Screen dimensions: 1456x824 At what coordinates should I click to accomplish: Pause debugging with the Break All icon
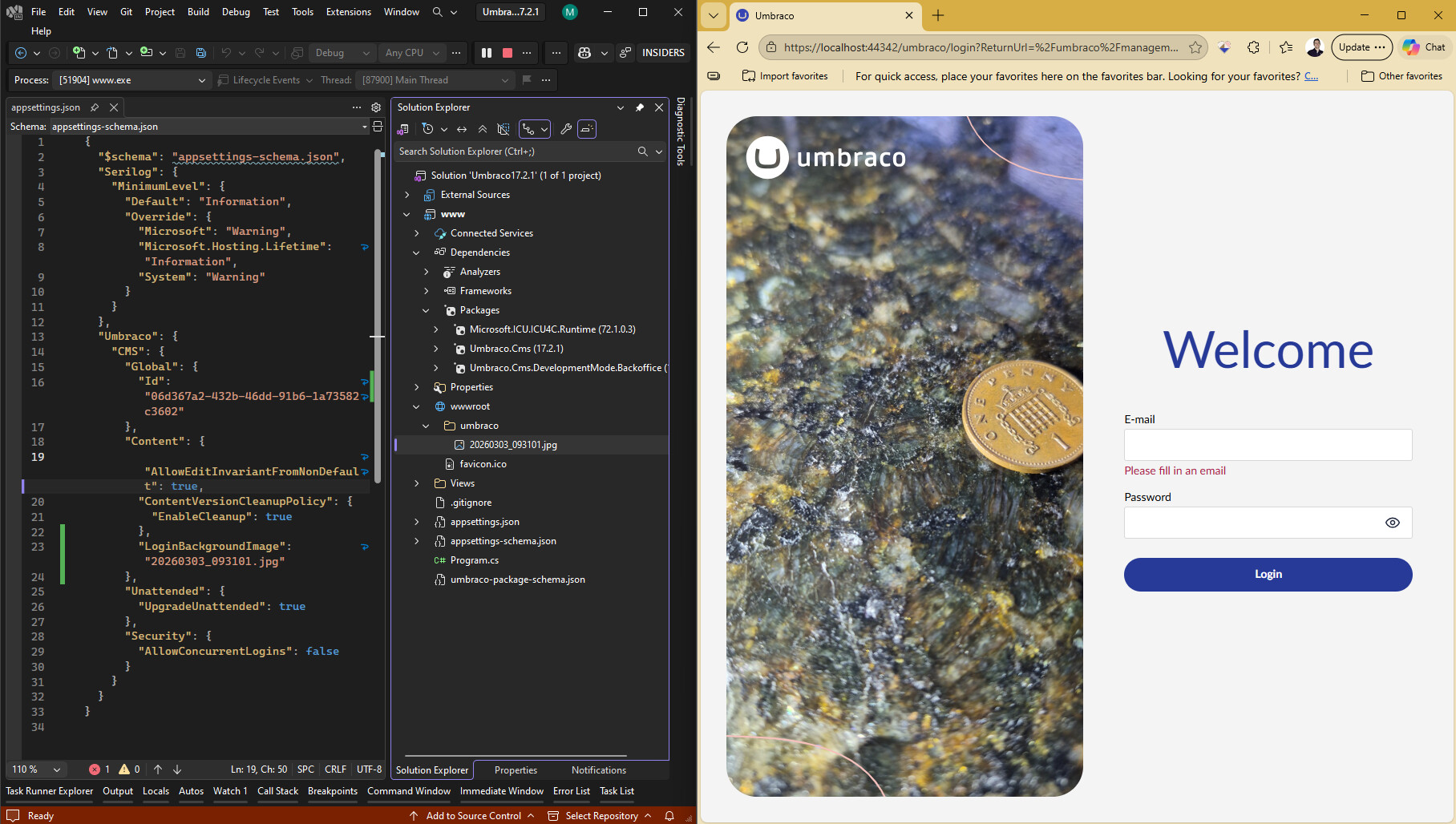(x=487, y=53)
